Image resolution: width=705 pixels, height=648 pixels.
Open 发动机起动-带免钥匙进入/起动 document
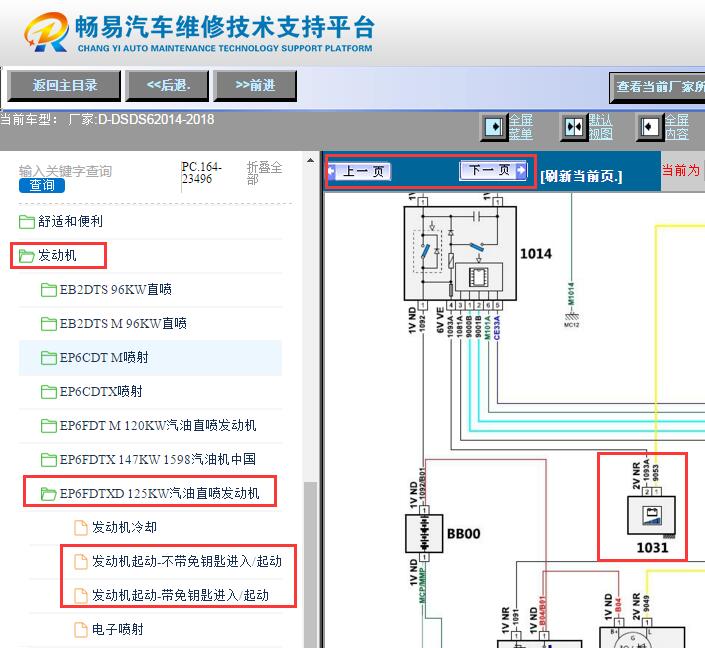click(x=180, y=595)
